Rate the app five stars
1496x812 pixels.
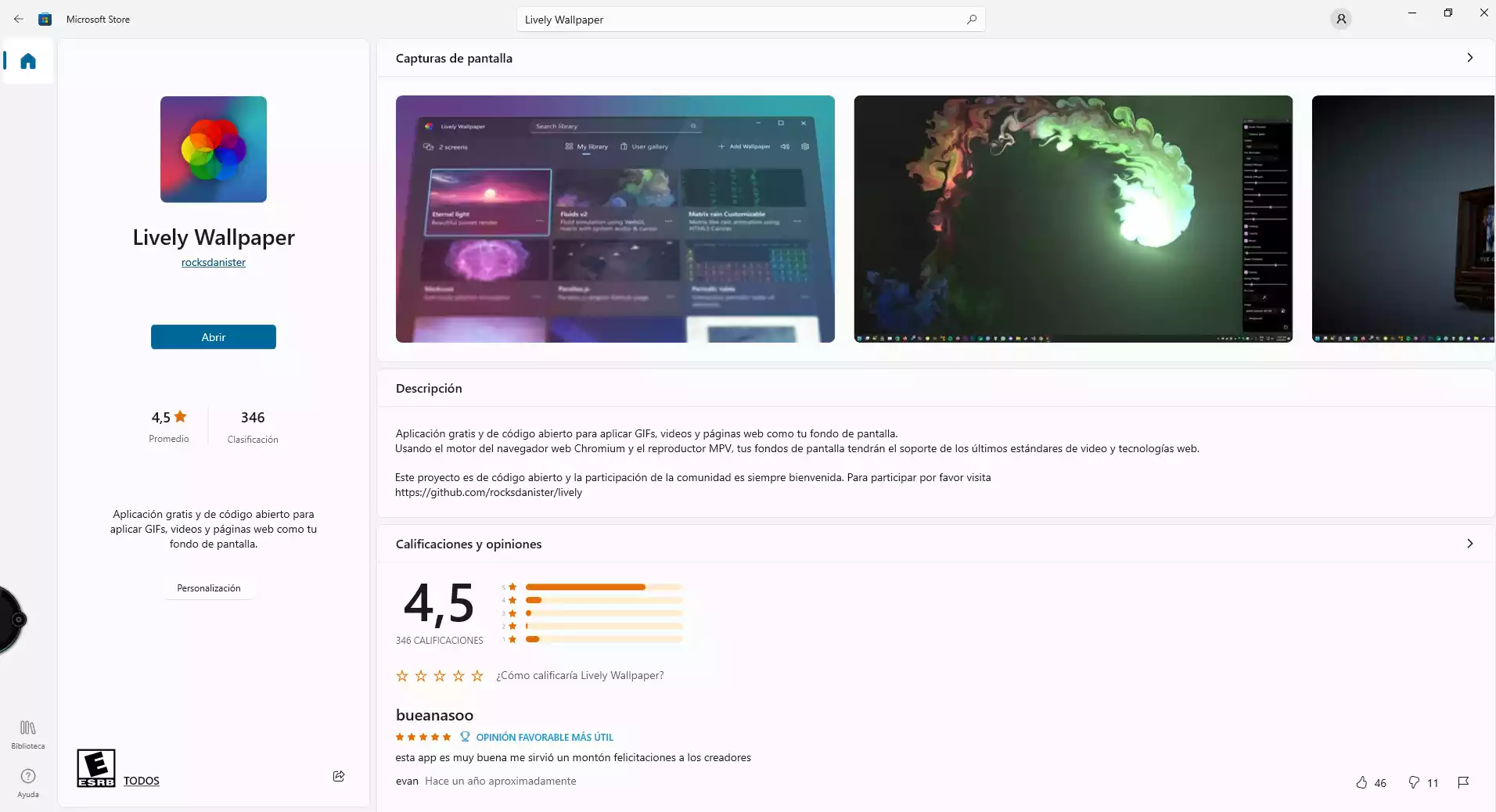coord(477,676)
